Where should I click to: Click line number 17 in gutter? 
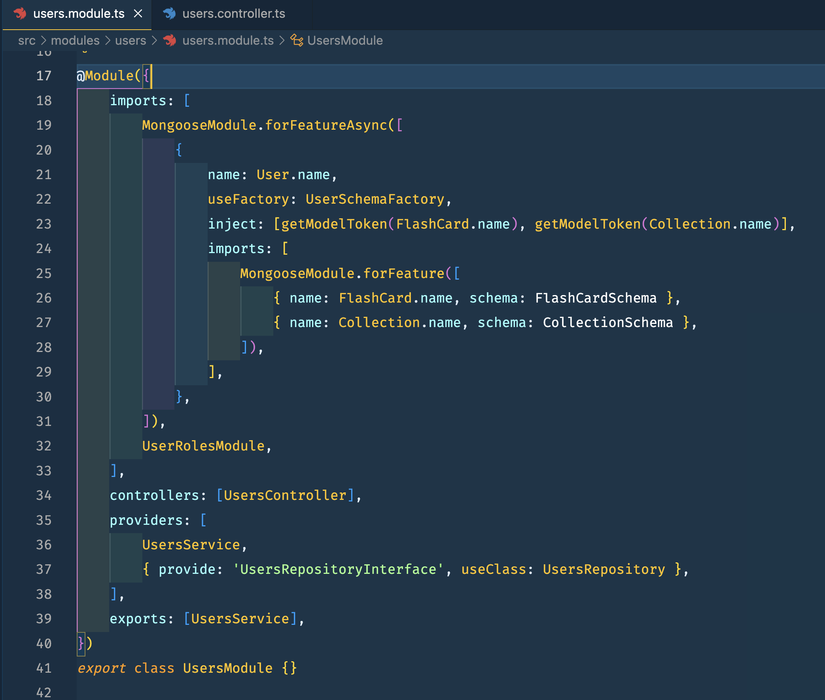pyautogui.click(x=44, y=76)
